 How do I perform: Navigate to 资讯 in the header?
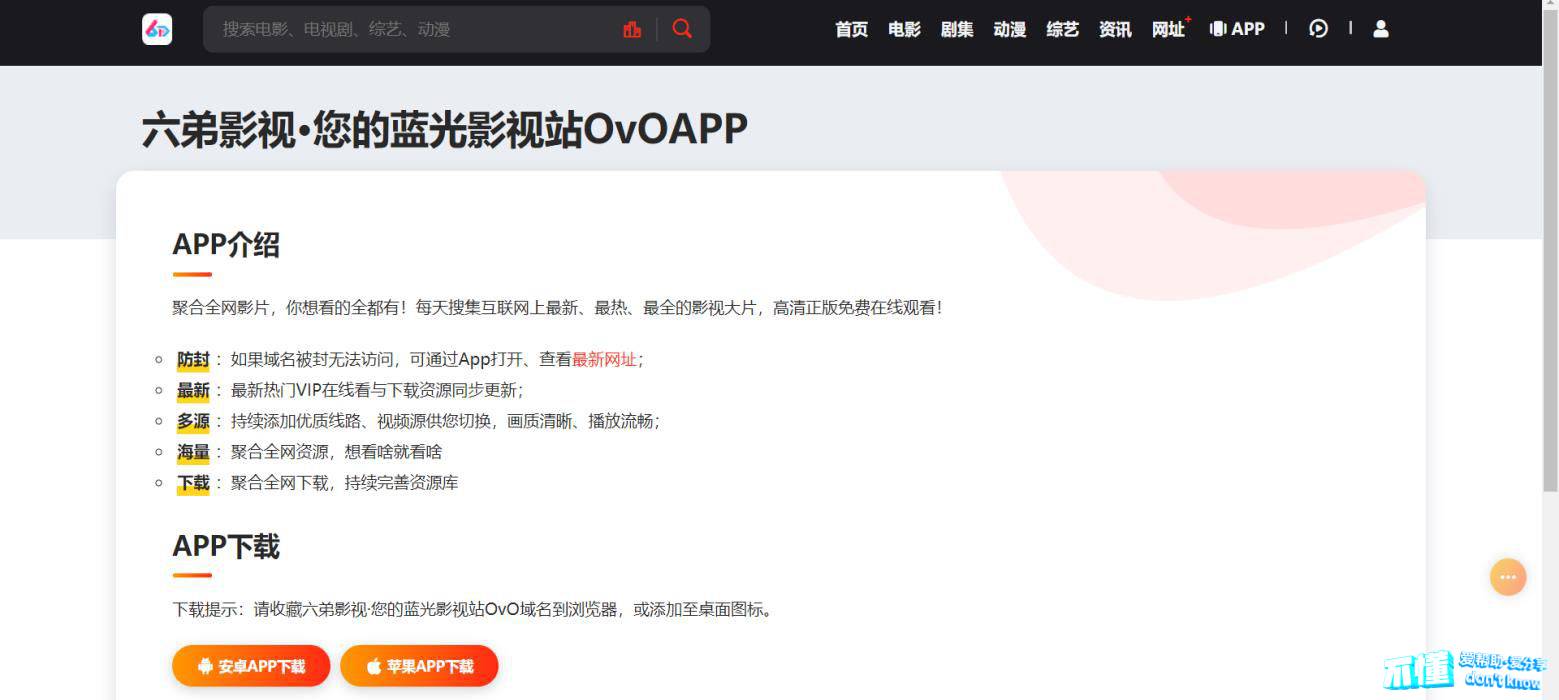point(1115,29)
